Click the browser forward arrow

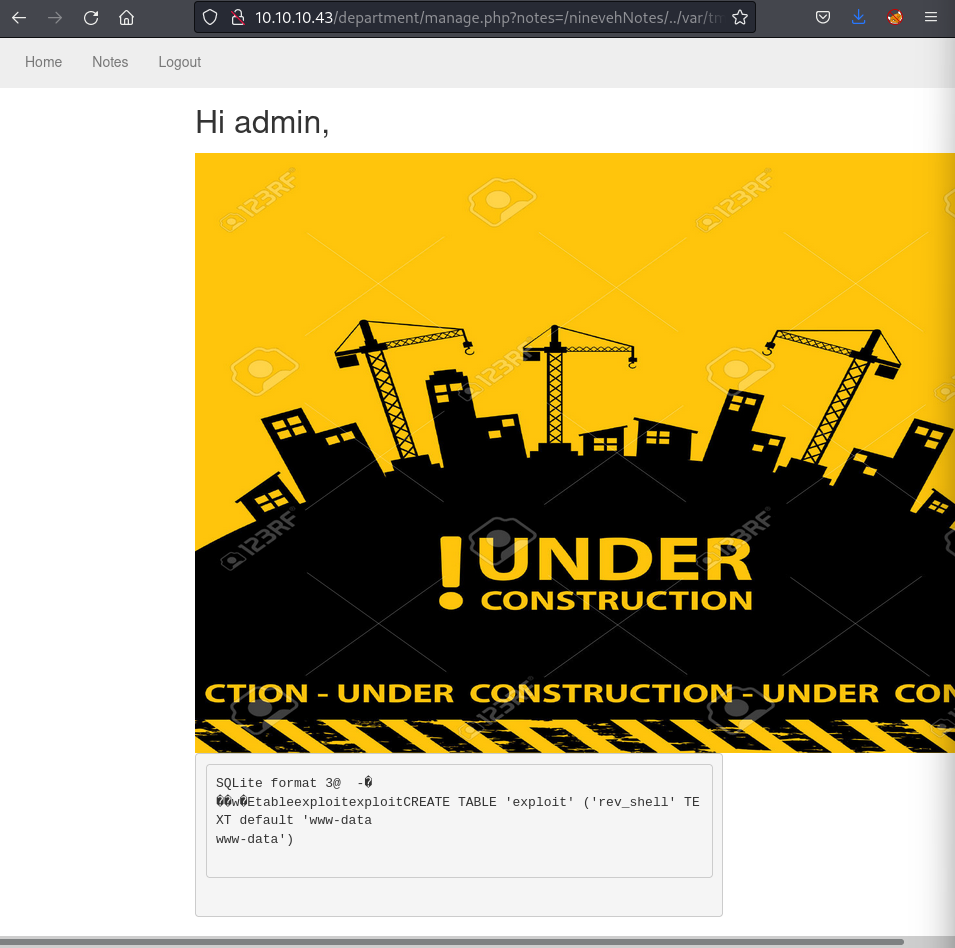[x=55, y=17]
